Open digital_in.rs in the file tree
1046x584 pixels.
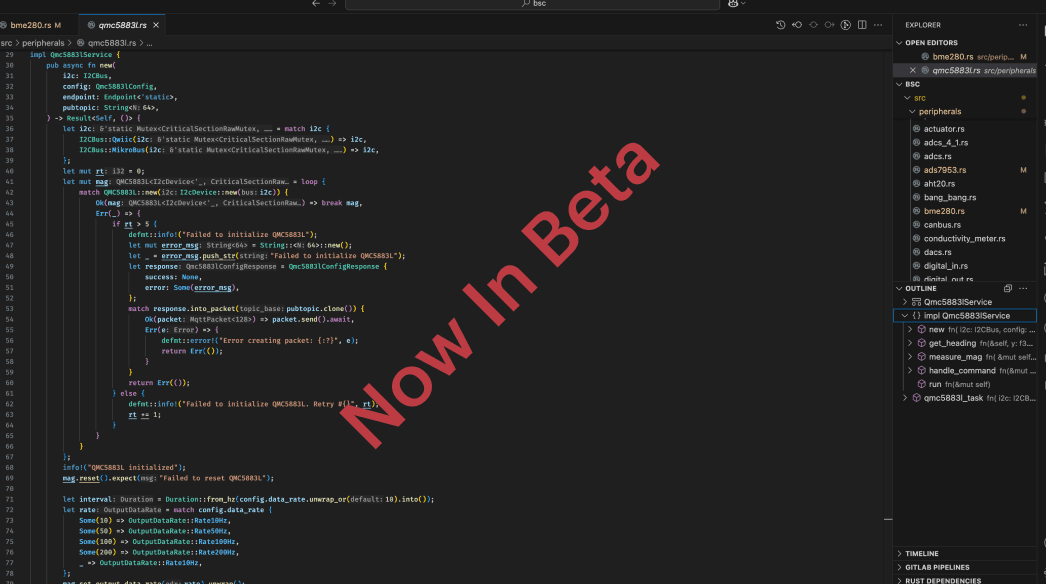945,266
